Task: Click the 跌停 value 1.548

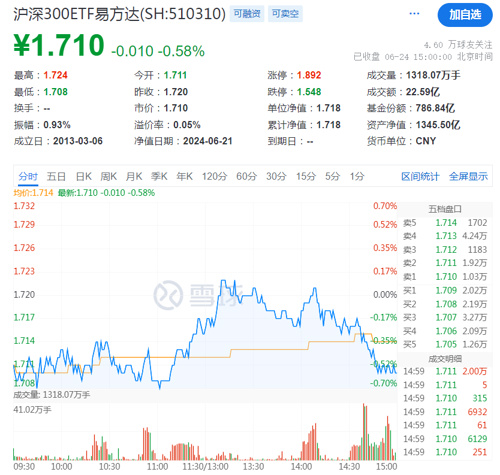Action: tap(309, 92)
